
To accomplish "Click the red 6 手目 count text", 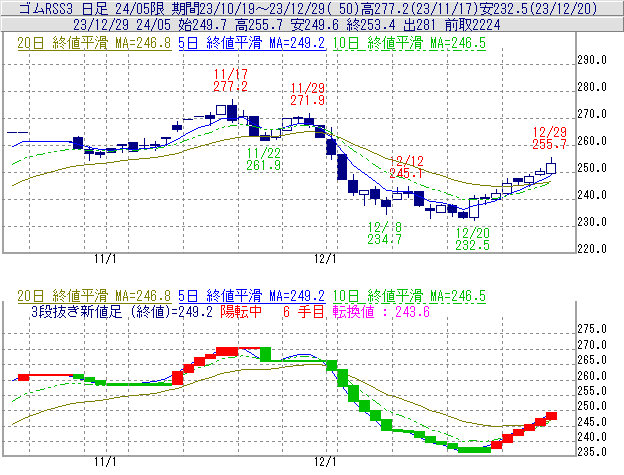I will pos(304,311).
